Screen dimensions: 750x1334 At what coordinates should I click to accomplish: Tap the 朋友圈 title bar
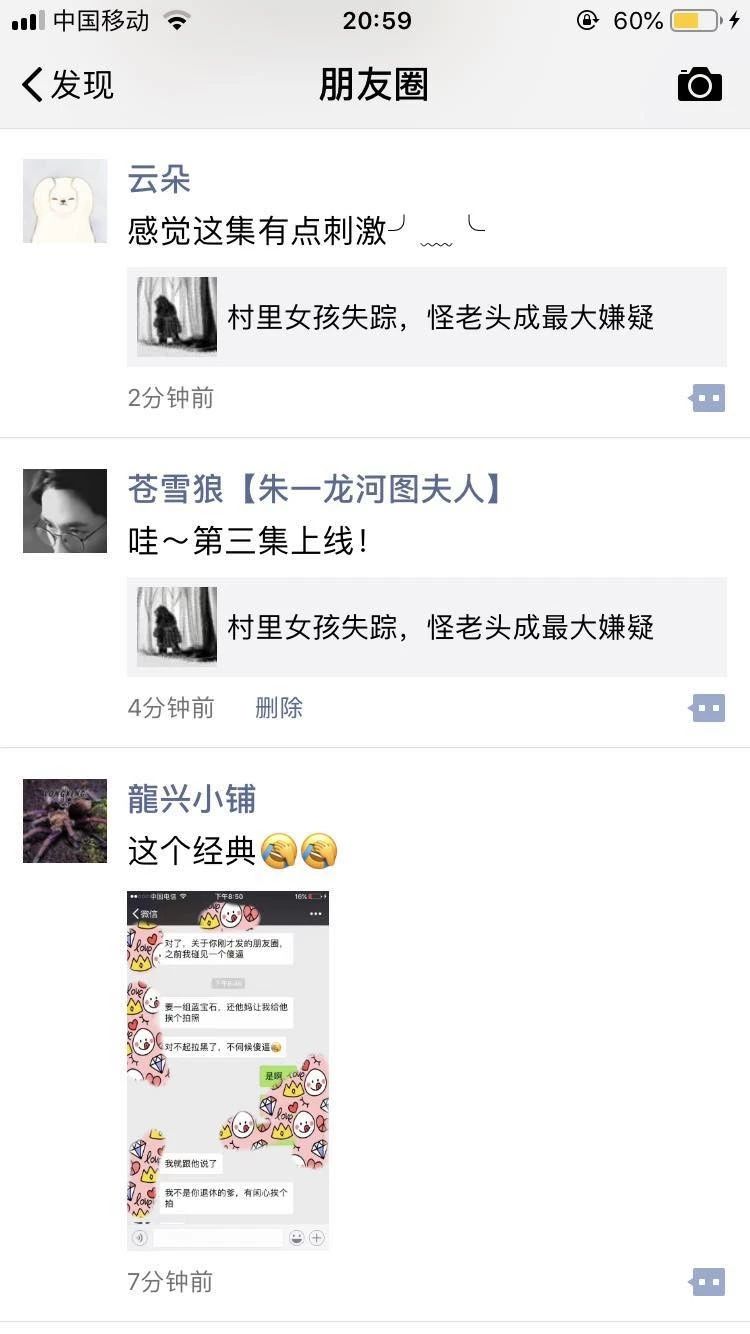pos(374,85)
